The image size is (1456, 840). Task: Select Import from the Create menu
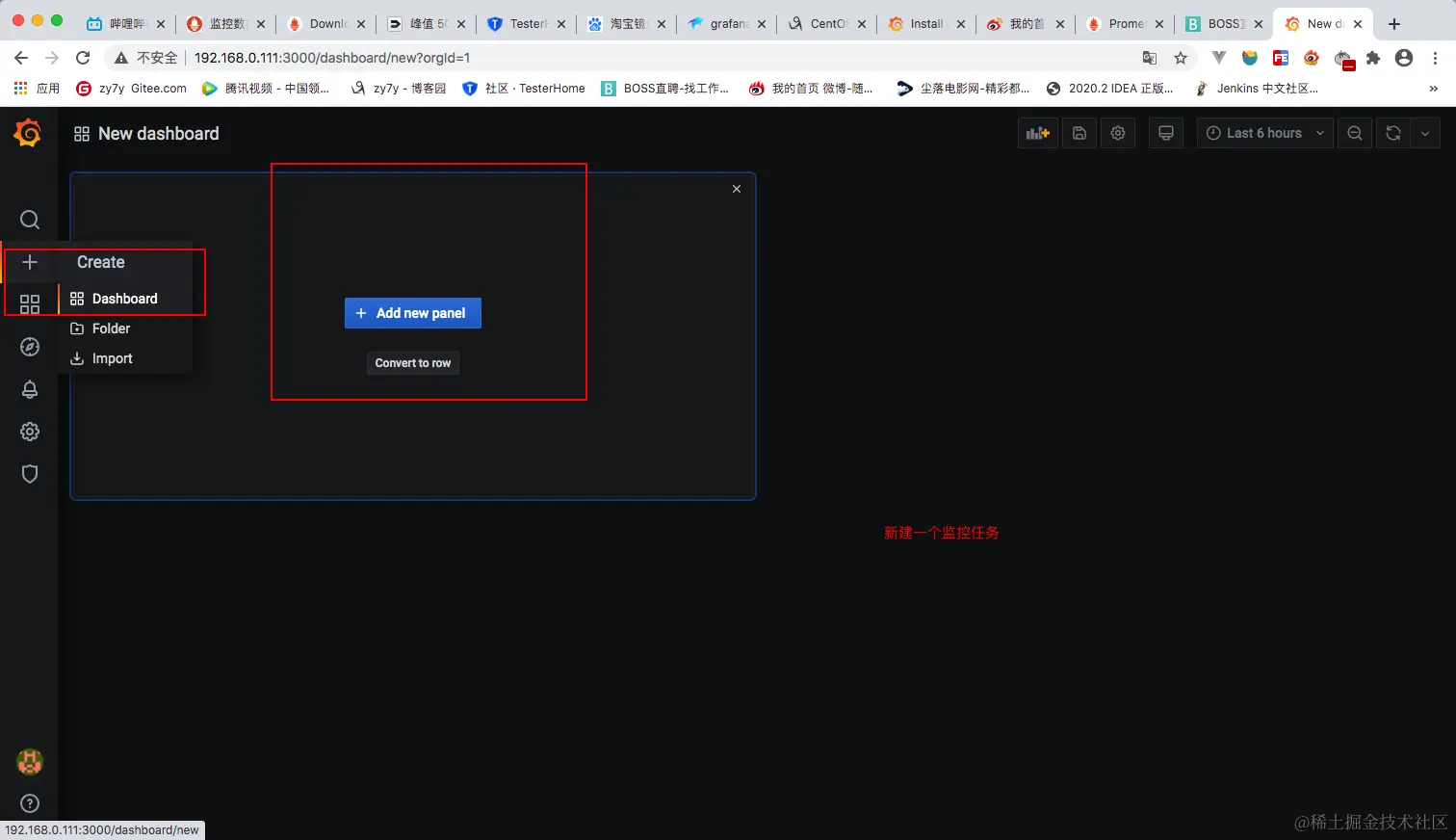110,357
